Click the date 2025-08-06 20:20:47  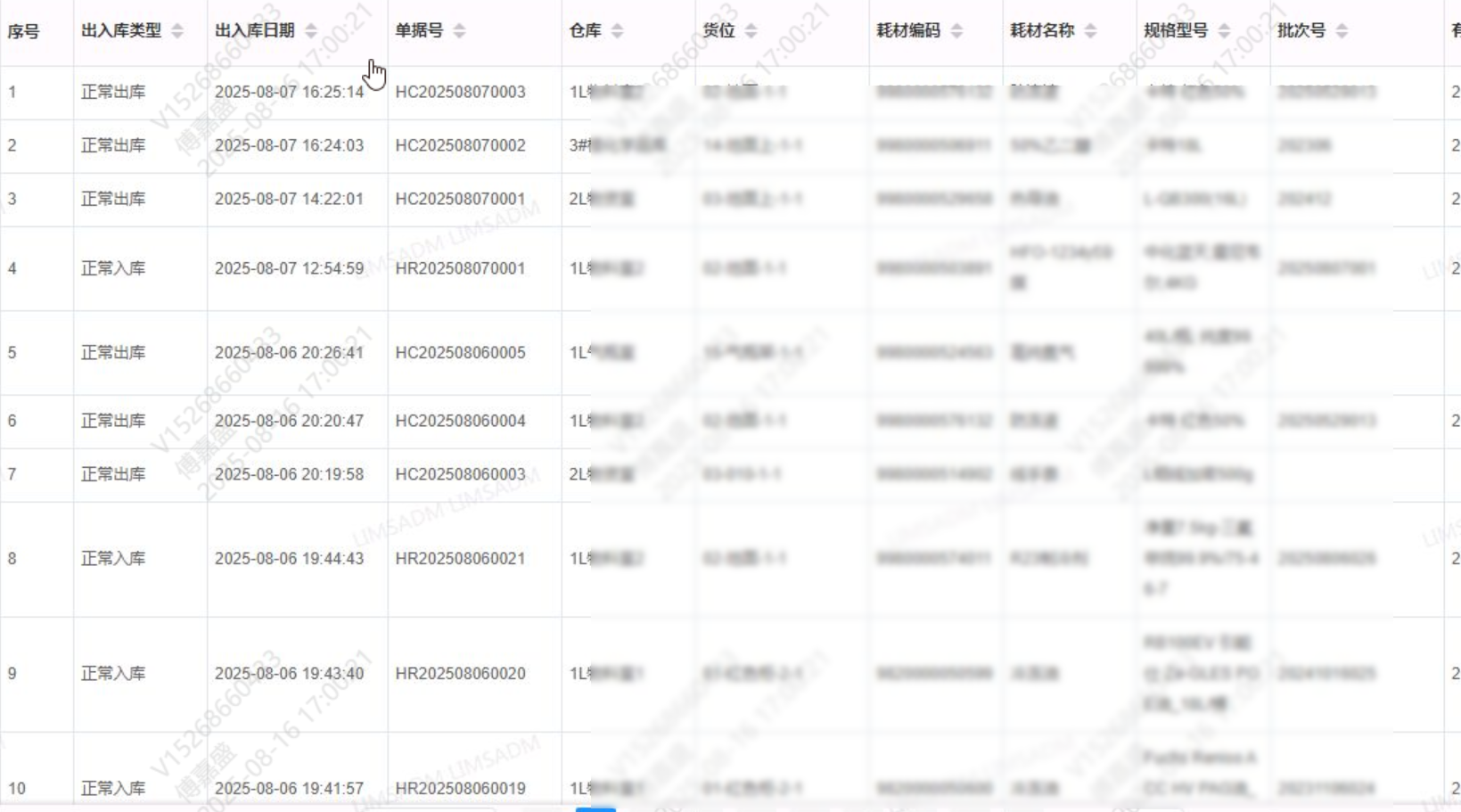pyautogui.click(x=289, y=421)
